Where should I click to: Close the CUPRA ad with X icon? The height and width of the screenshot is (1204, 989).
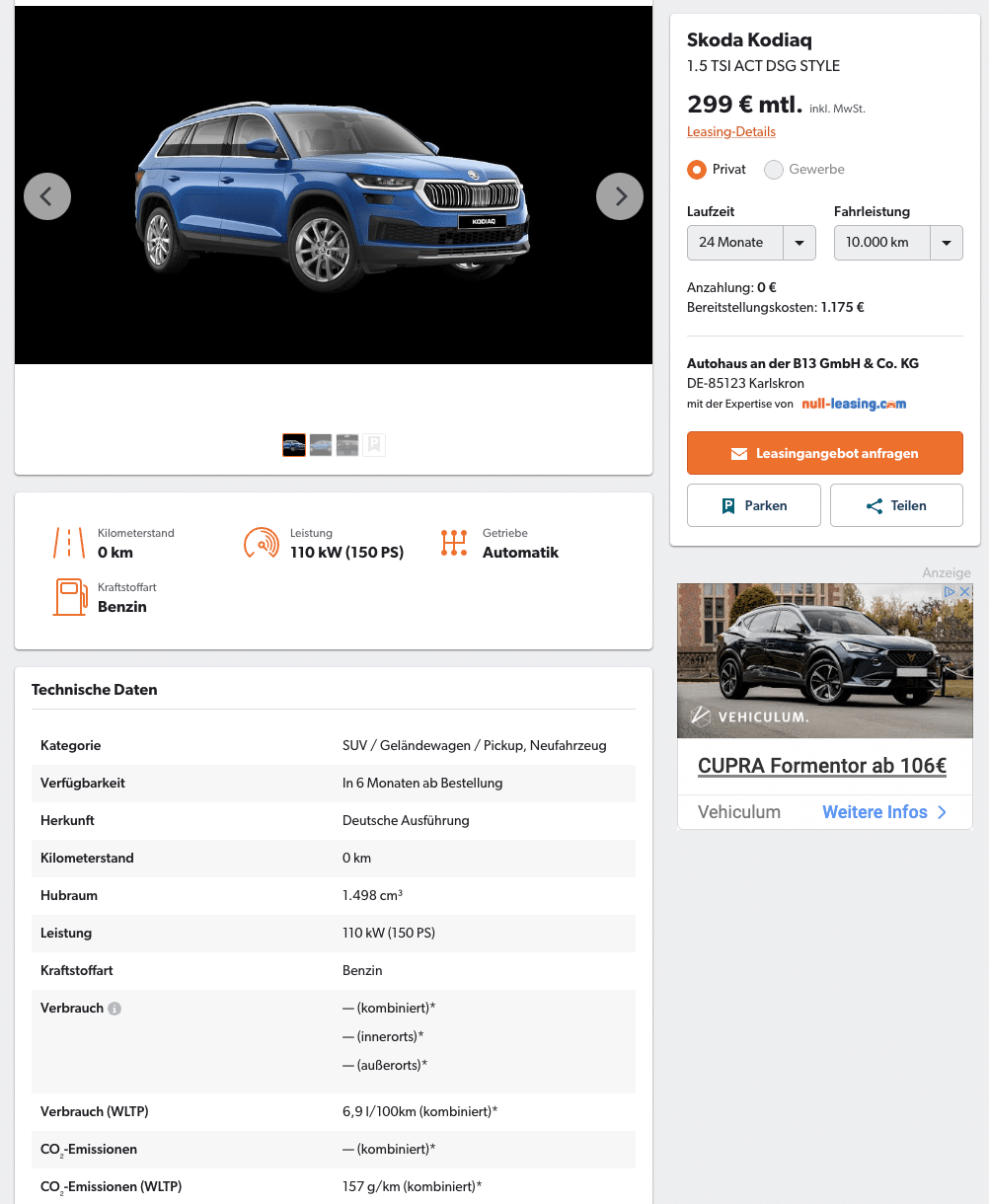pyautogui.click(x=965, y=591)
